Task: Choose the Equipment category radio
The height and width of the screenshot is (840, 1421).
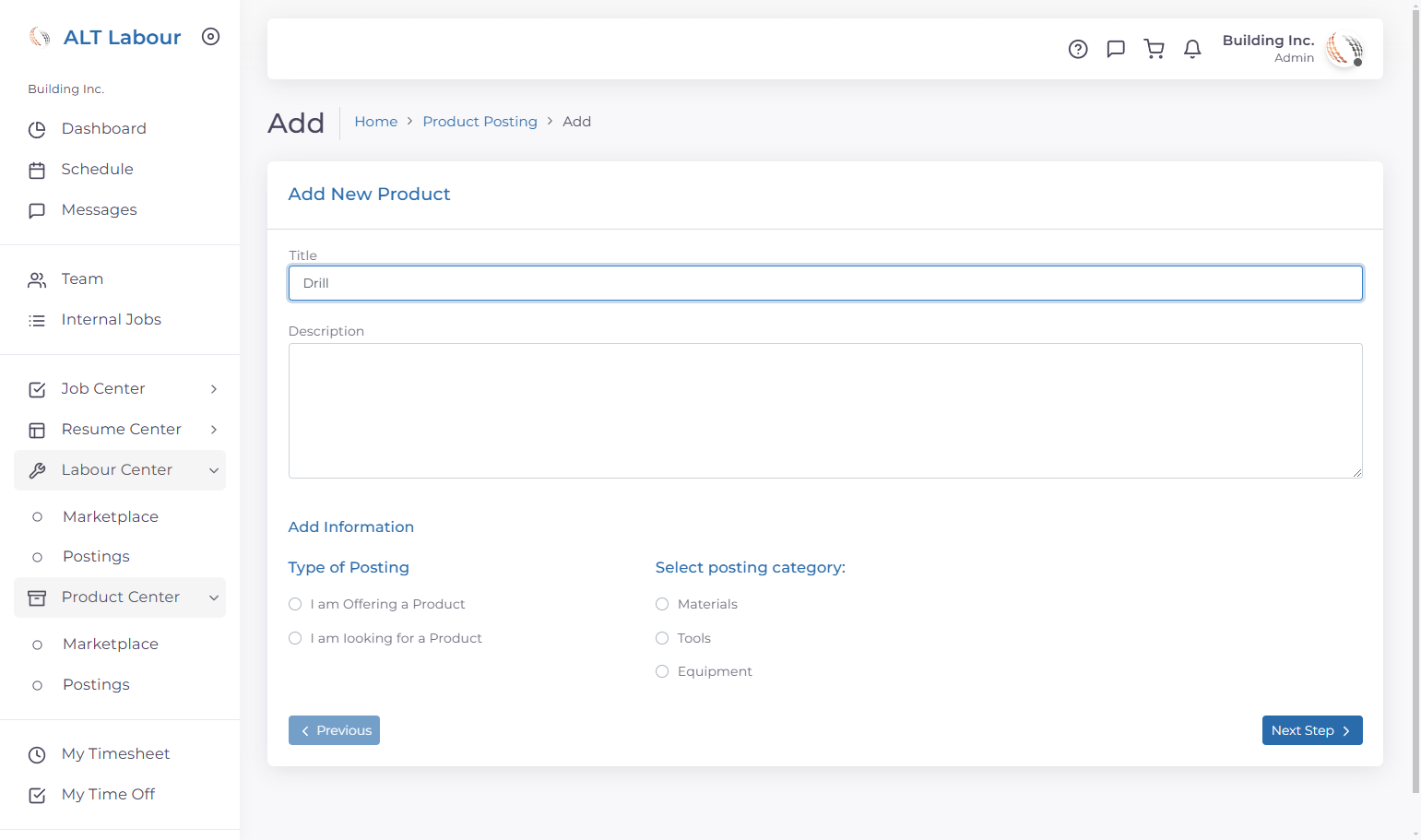Action: 662,671
